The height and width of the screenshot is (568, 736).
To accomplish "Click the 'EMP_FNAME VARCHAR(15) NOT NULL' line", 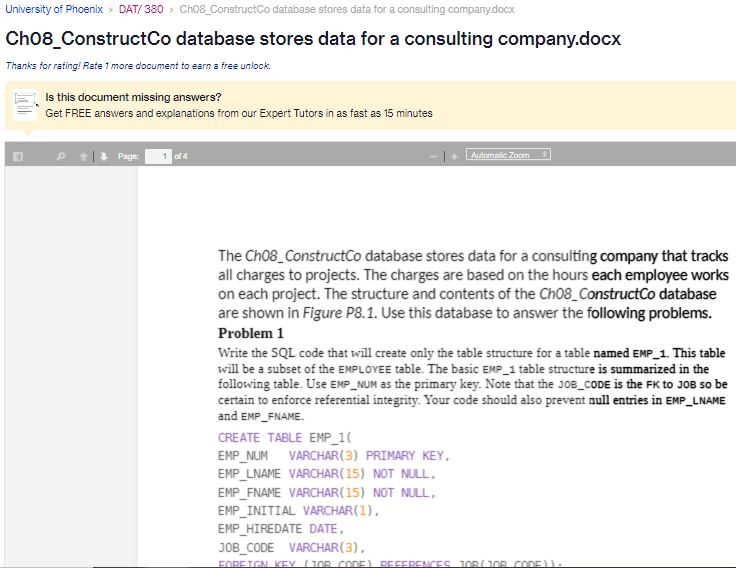I will pyautogui.click(x=327, y=492).
